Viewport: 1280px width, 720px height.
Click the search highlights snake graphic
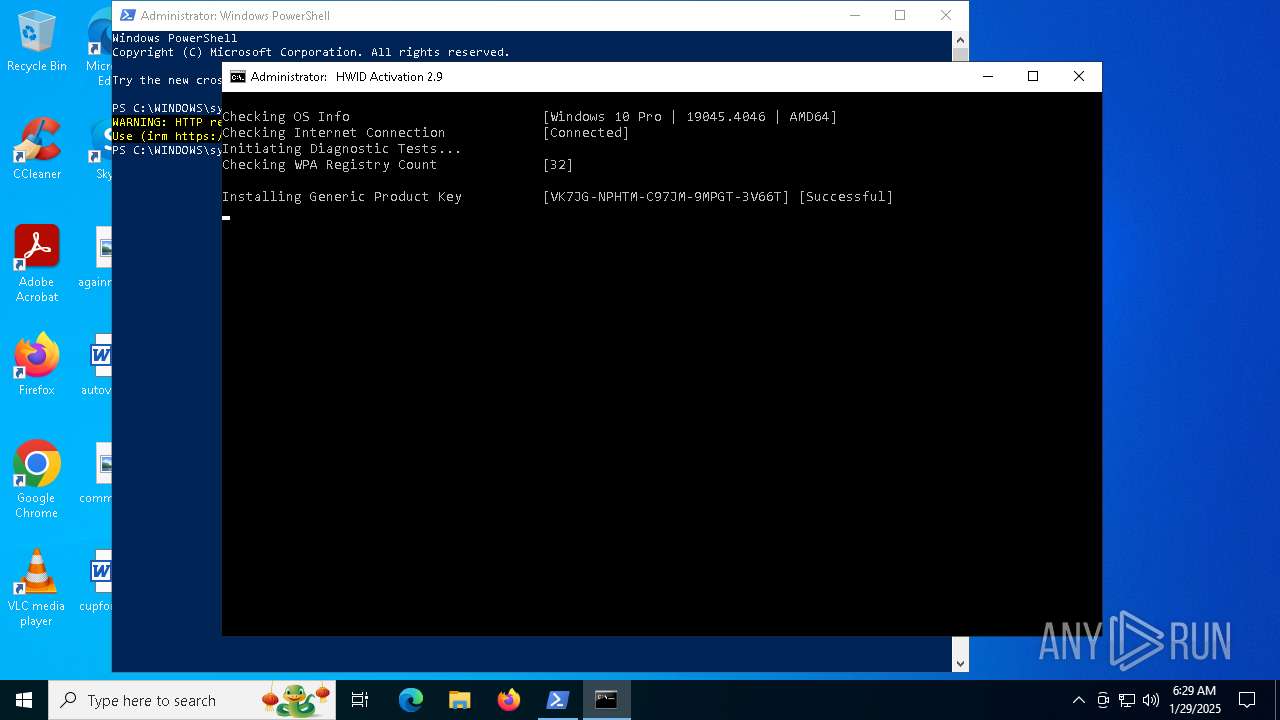pos(296,700)
